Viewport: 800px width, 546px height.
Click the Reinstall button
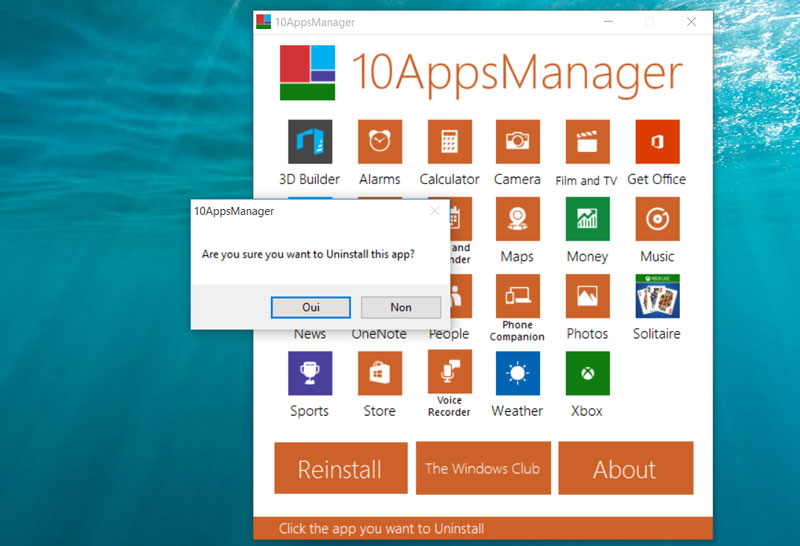(341, 468)
